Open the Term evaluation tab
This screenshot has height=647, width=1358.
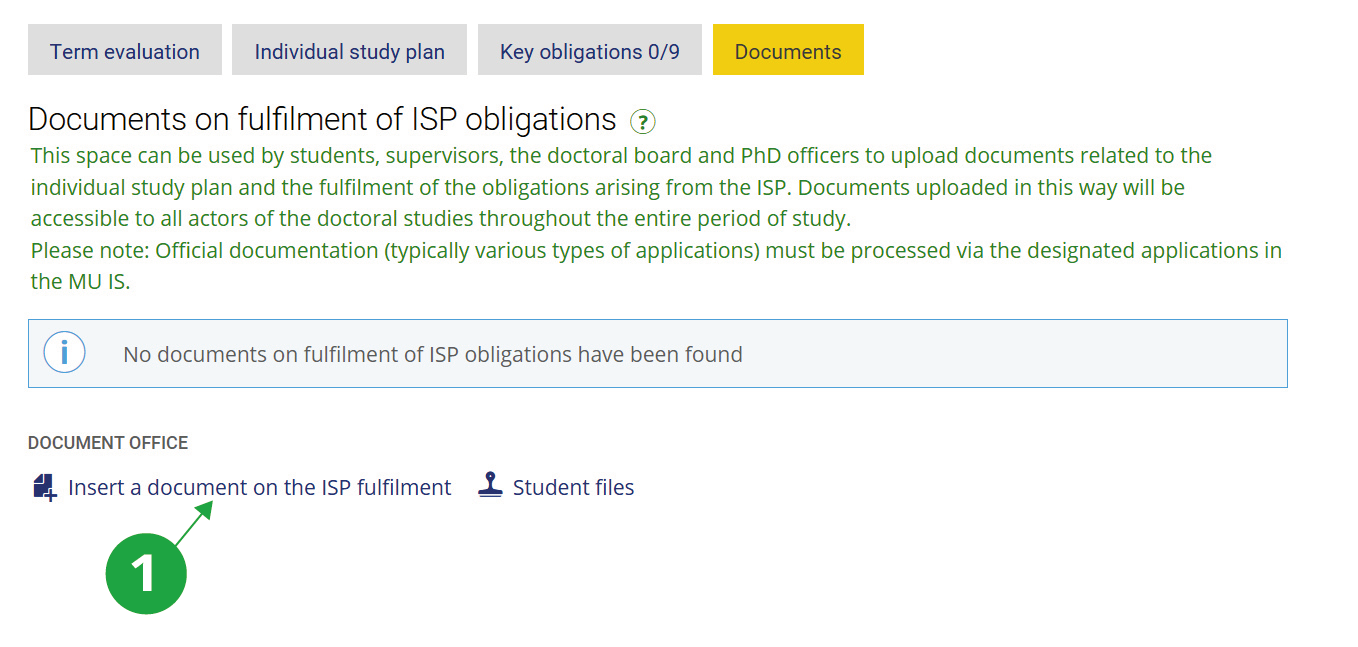click(125, 51)
